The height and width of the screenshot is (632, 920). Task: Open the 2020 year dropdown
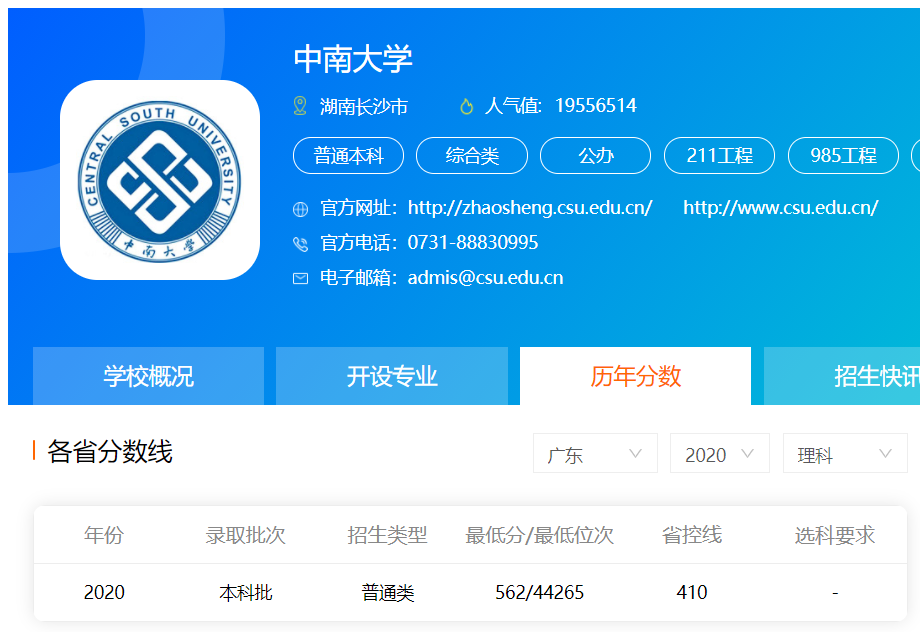[x=719, y=453]
